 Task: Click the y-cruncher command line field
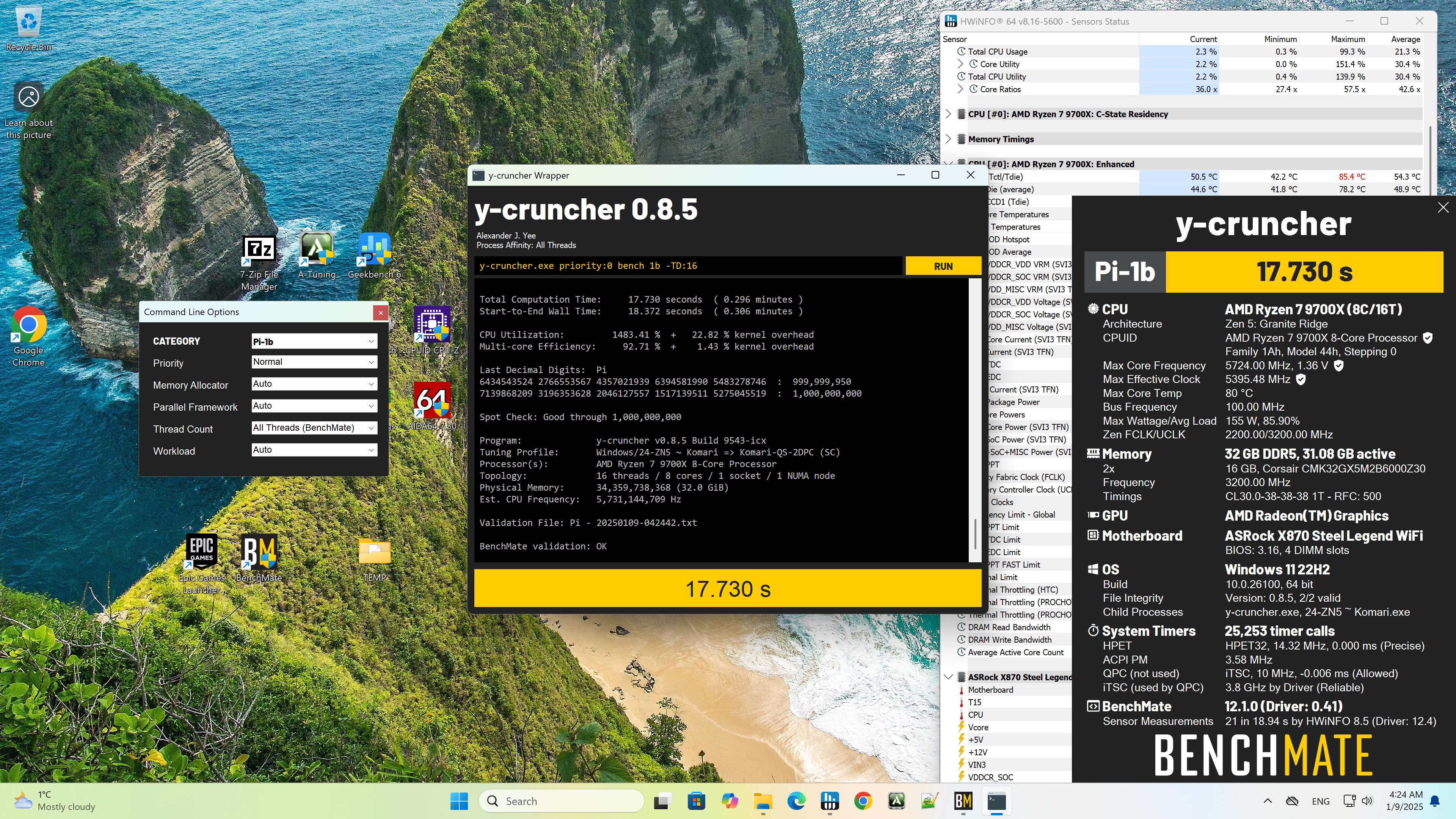pos(689,266)
